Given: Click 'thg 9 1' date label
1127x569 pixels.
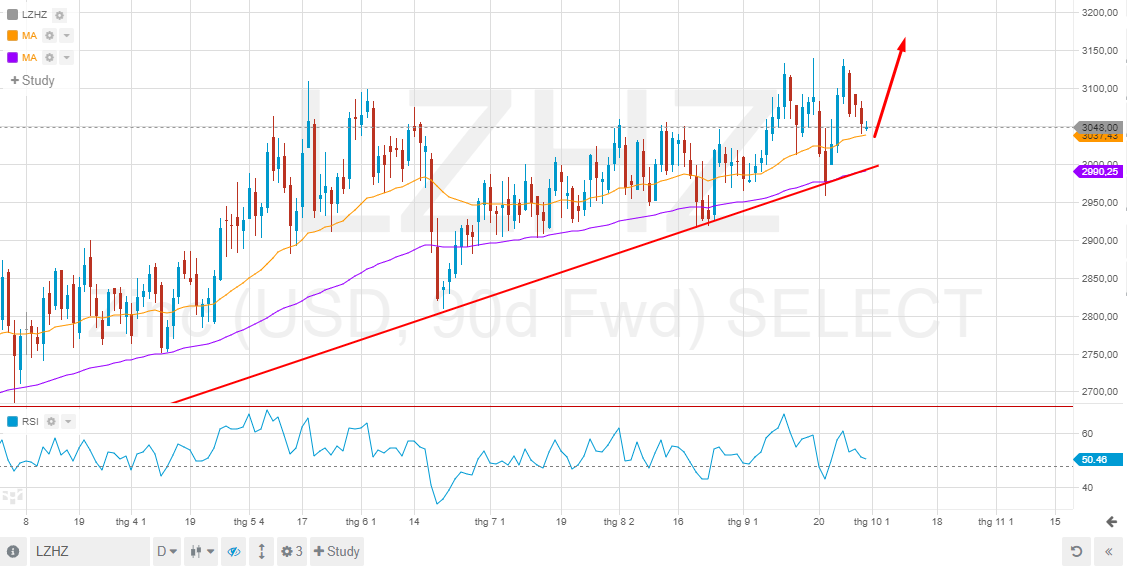Looking at the screenshot, I should (x=743, y=522).
